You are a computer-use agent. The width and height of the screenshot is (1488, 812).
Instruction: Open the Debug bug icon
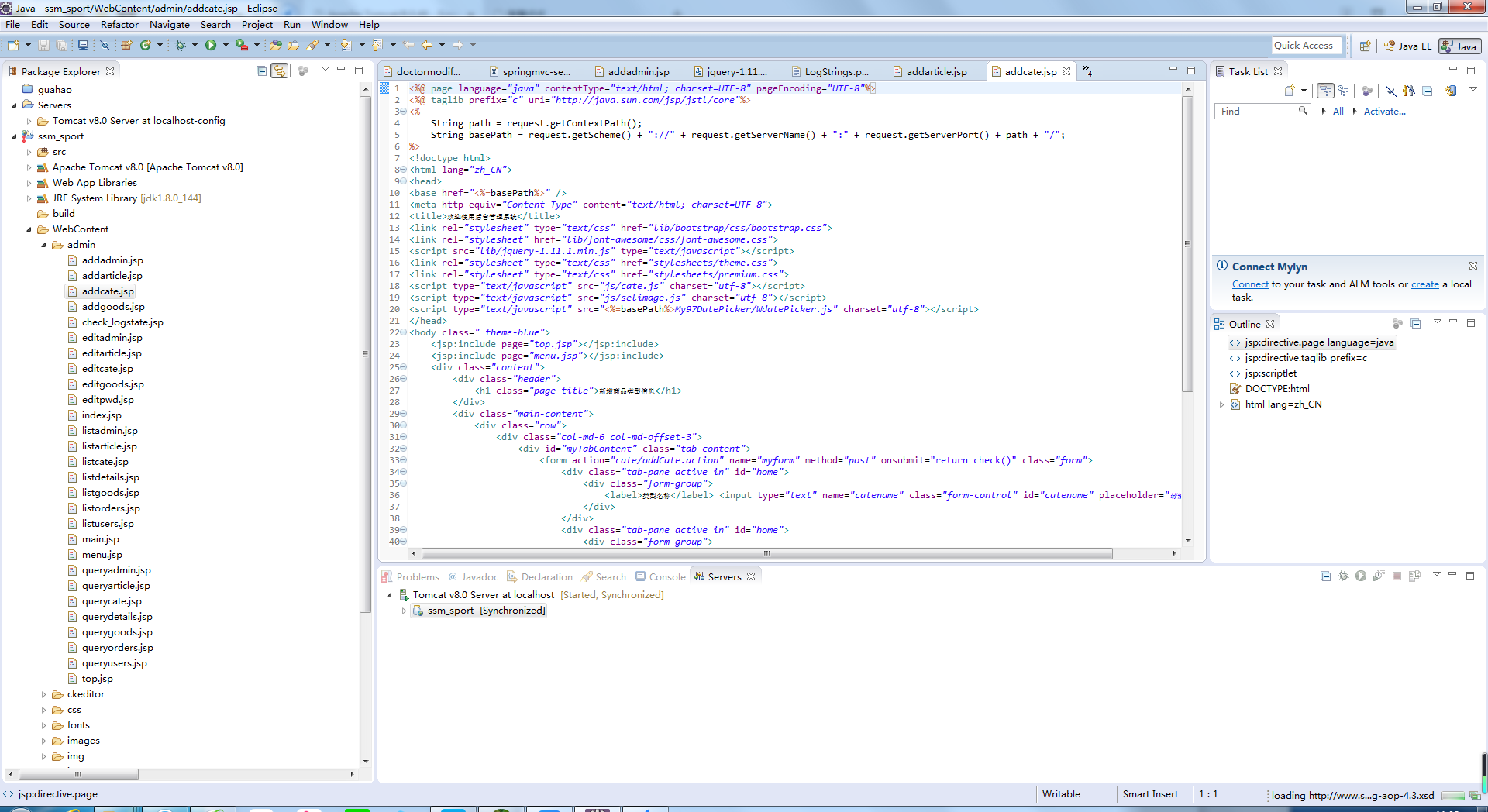180,46
